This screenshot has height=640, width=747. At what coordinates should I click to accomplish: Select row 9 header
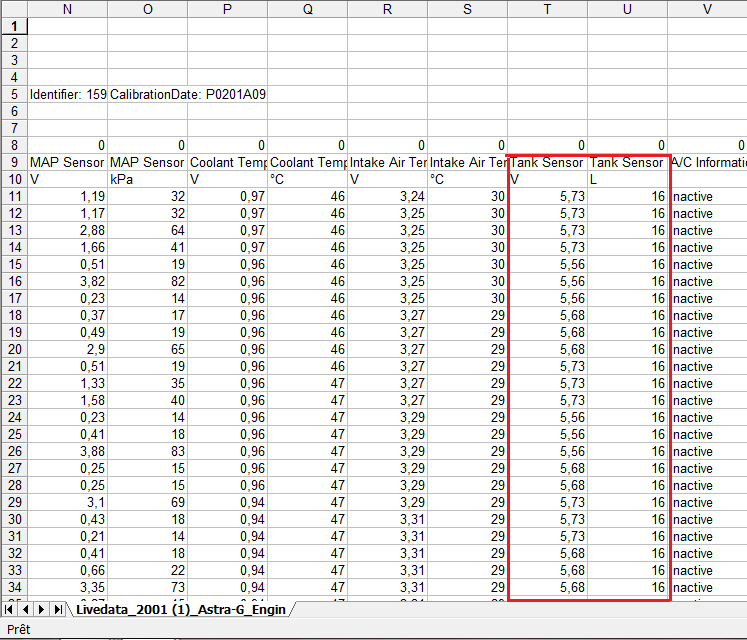(13, 162)
